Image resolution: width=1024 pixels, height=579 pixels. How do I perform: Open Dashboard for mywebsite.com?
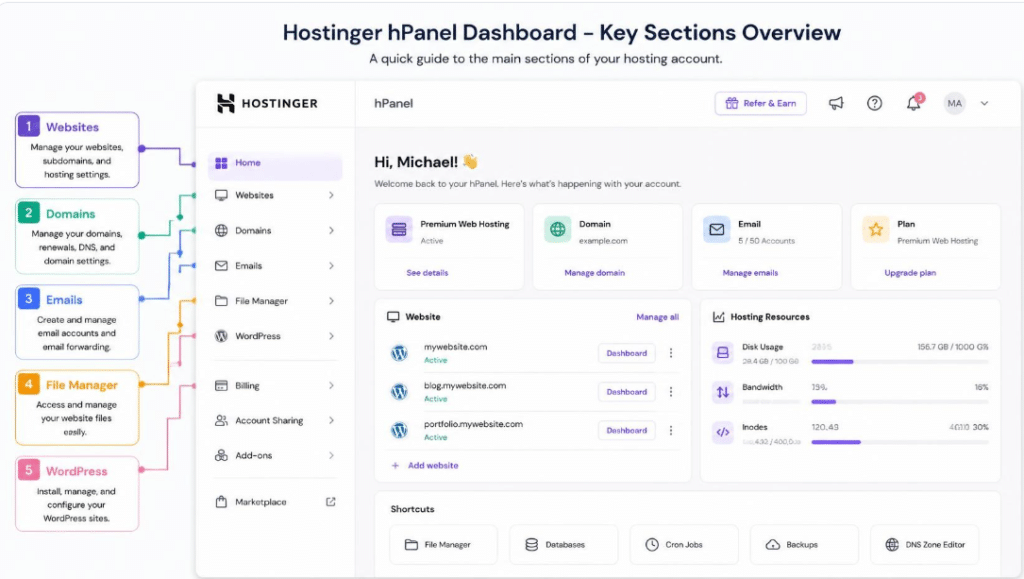(626, 353)
